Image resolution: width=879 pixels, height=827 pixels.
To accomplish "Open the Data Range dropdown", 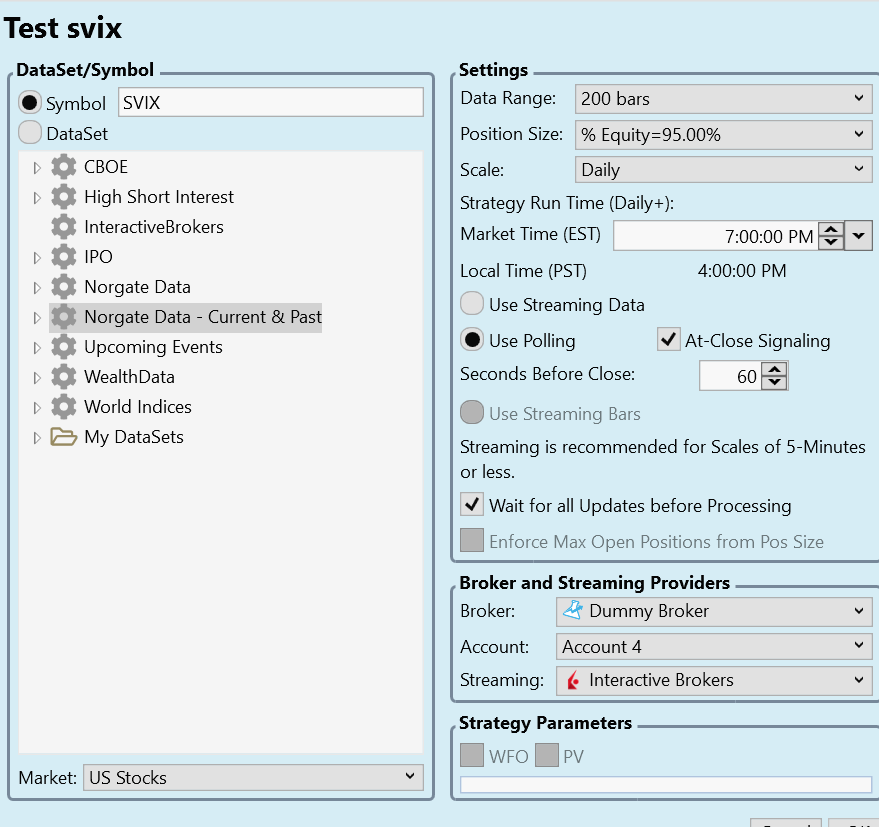I will pyautogui.click(x=724, y=98).
